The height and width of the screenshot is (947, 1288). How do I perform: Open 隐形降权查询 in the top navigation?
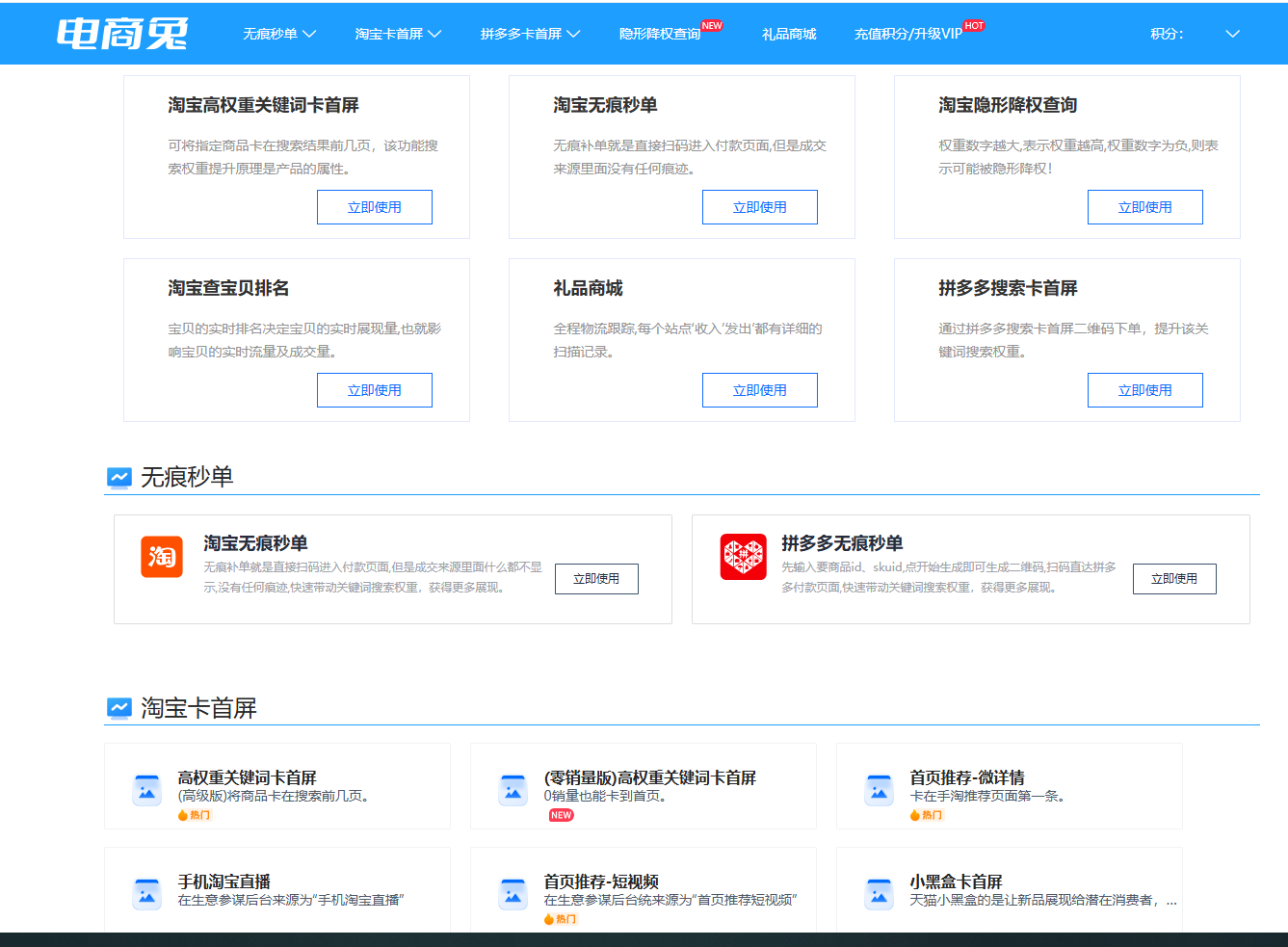point(660,34)
